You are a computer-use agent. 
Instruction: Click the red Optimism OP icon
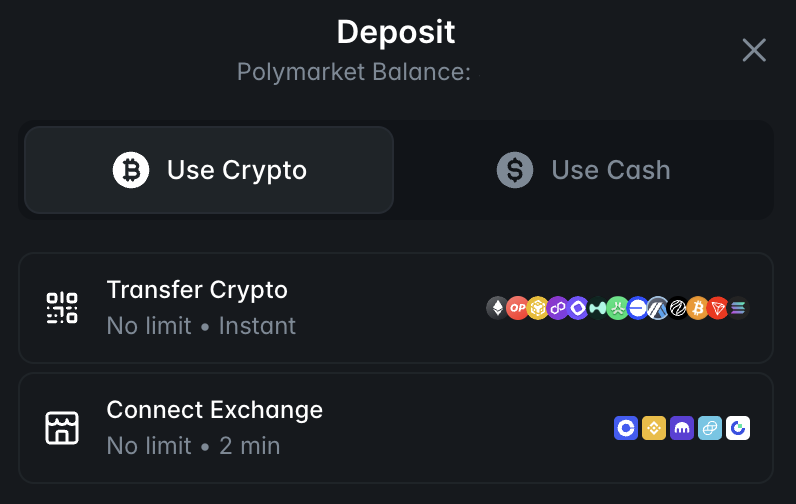tap(517, 308)
